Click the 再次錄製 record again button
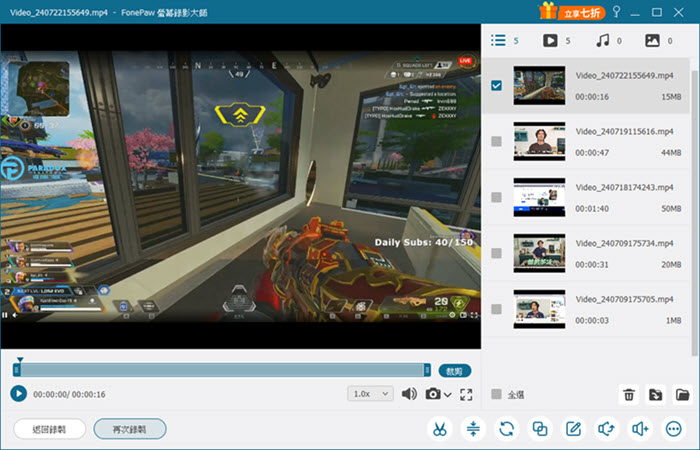 (x=130, y=429)
